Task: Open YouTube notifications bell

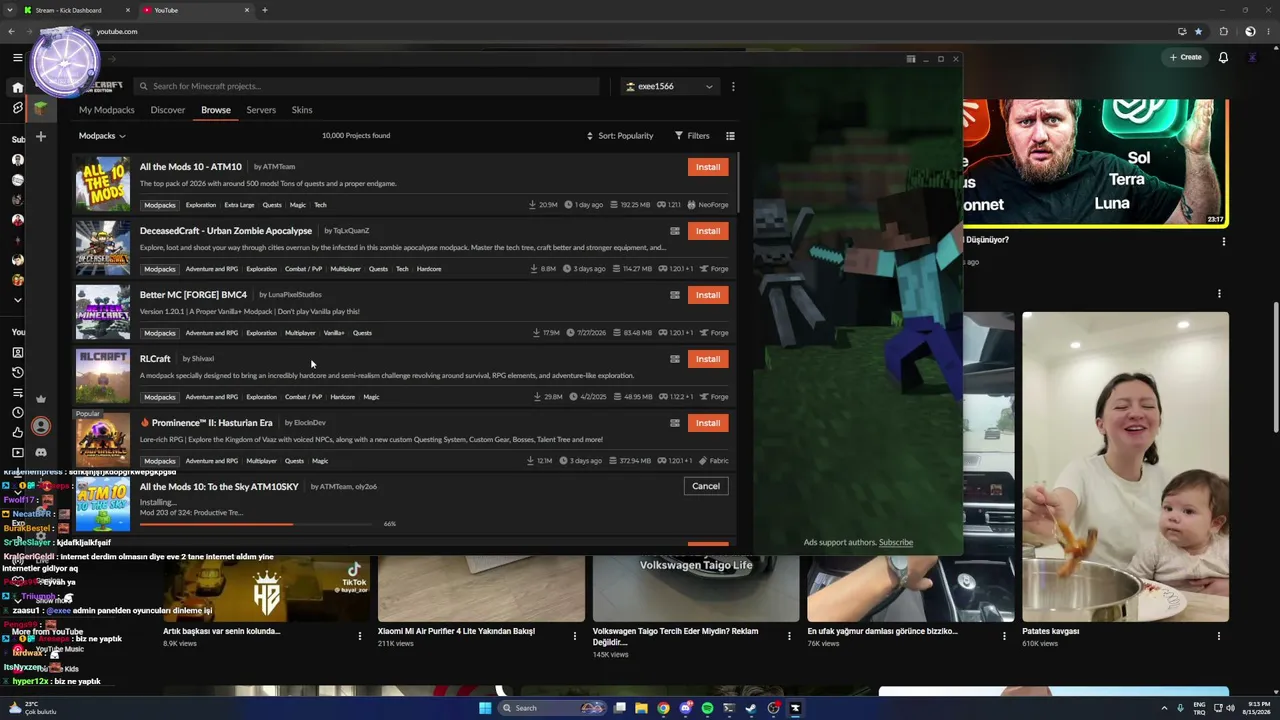Action: coord(1223,57)
